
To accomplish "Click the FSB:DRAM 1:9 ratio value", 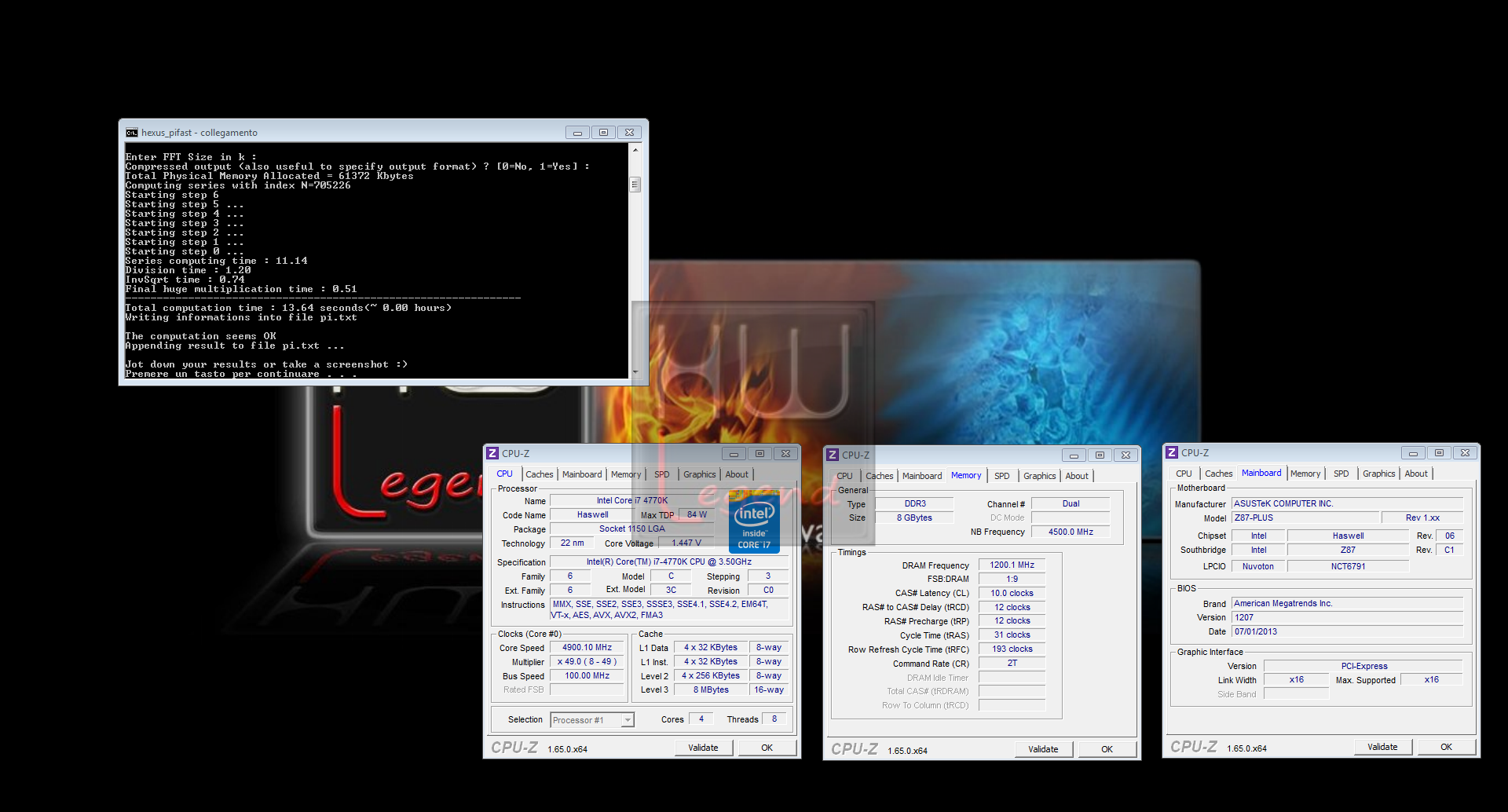I will (x=1012, y=580).
